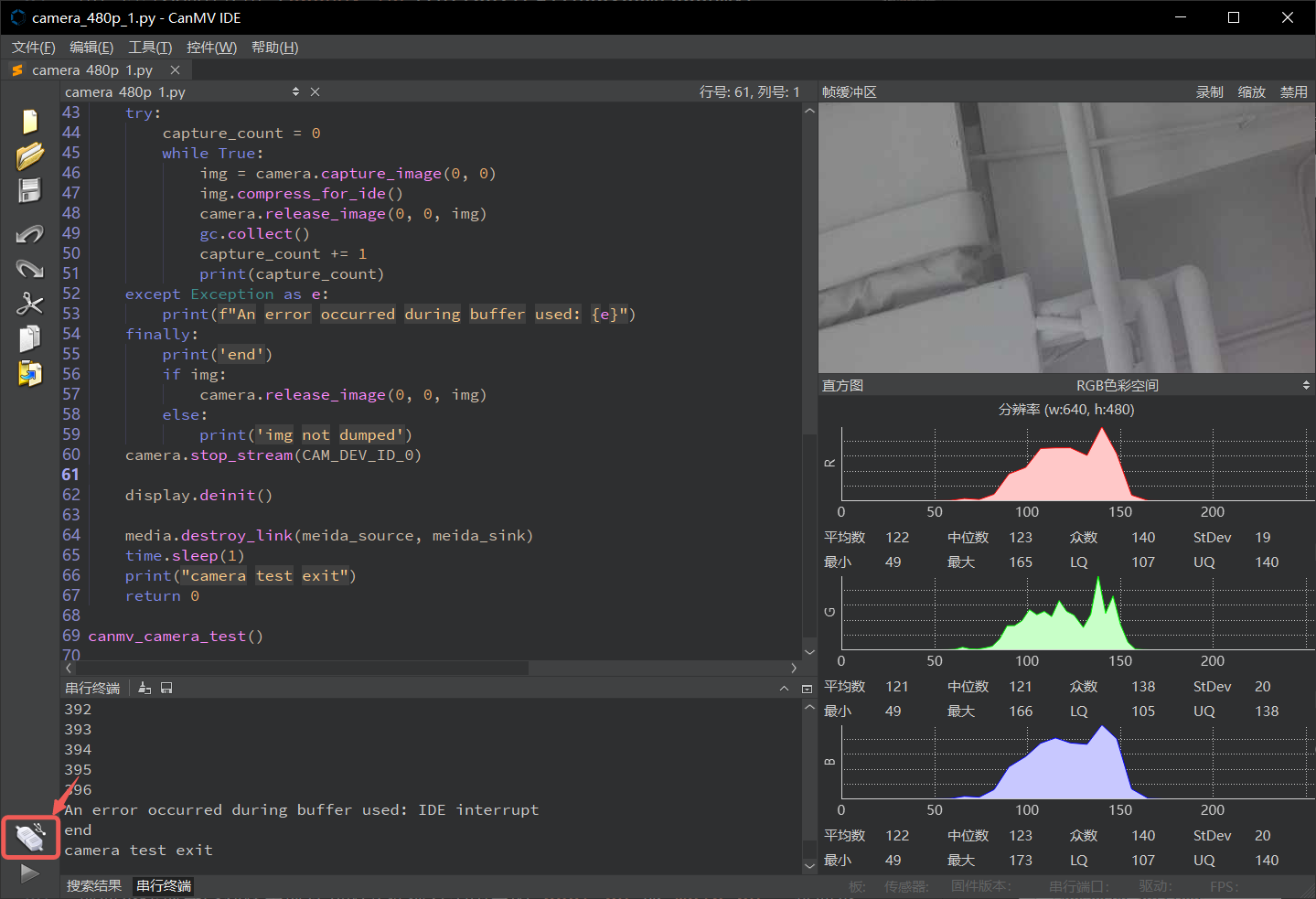This screenshot has width=1316, height=899.
Task: Open the 帮助 menu
Action: pos(273,47)
